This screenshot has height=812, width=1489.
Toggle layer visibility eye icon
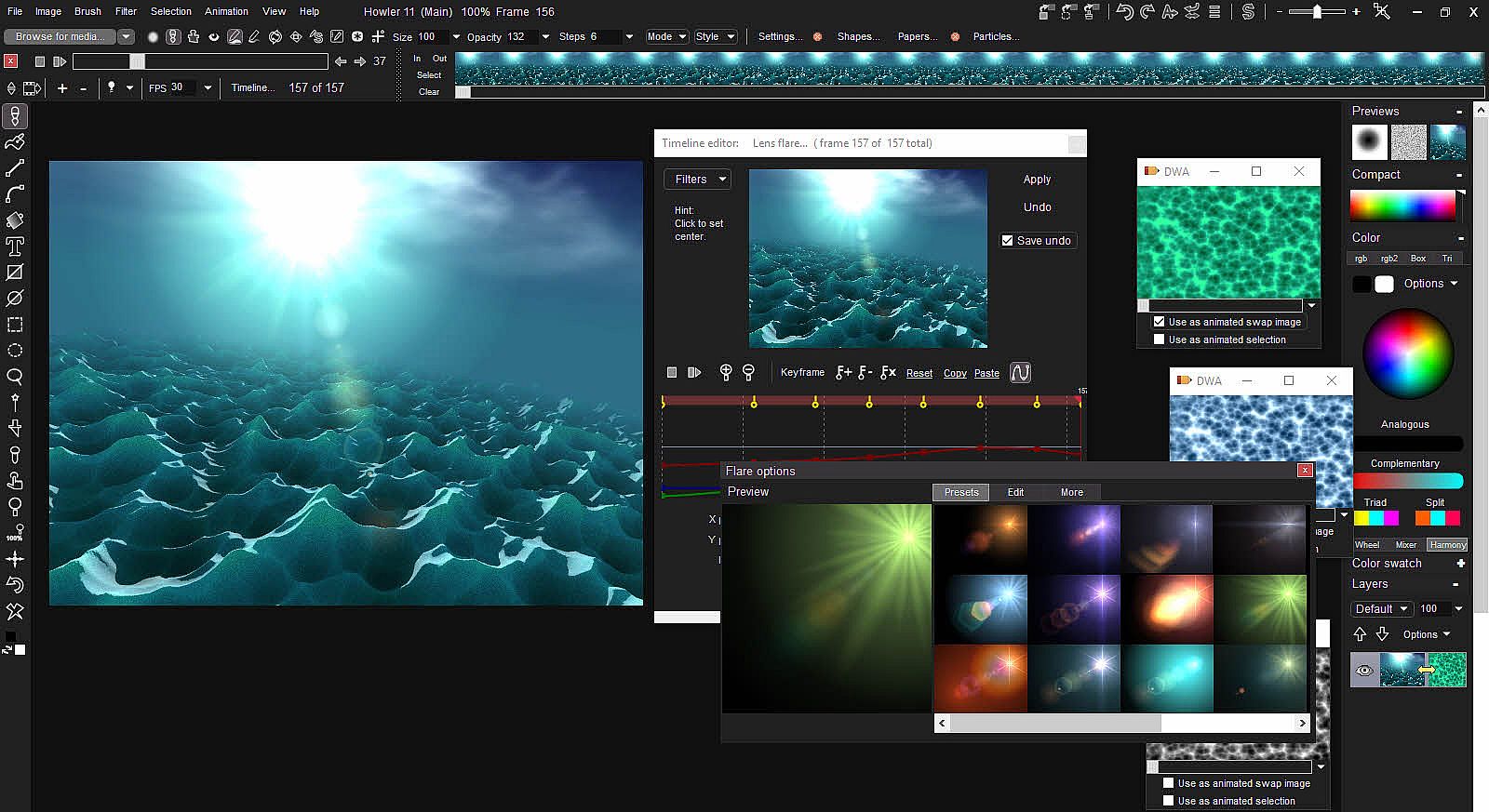pos(1364,670)
